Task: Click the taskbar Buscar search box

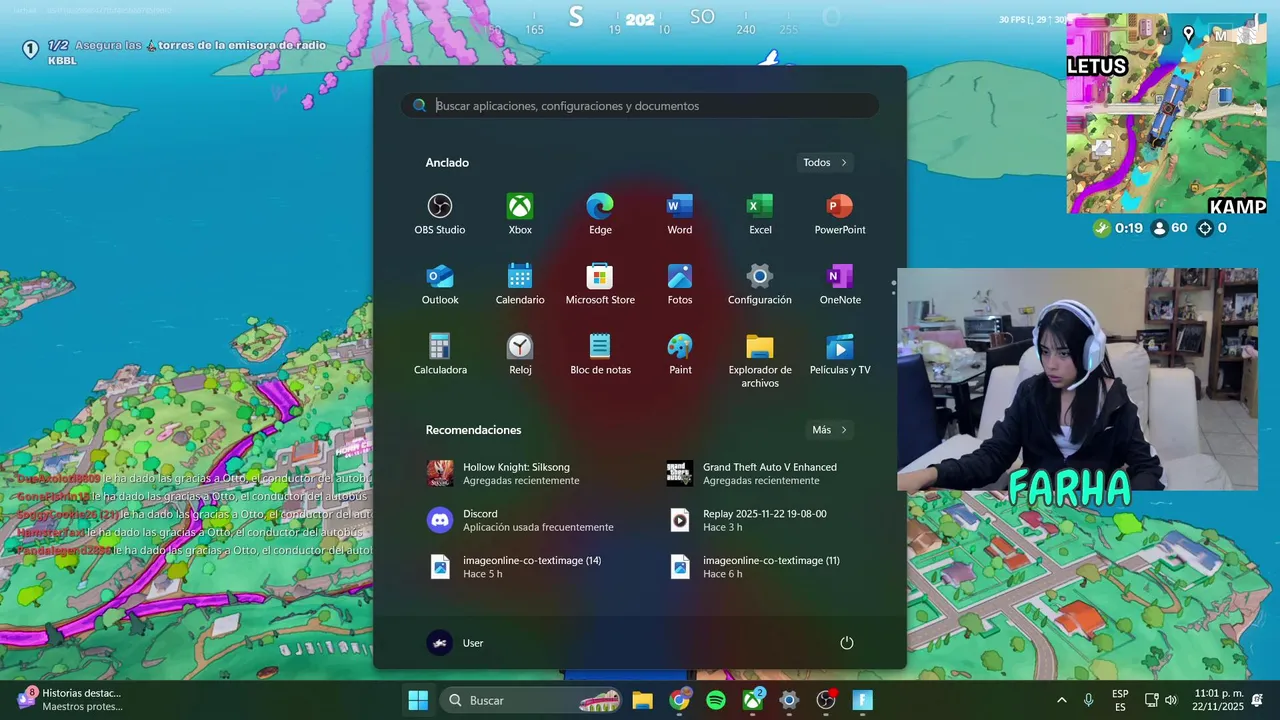Action: click(530, 700)
